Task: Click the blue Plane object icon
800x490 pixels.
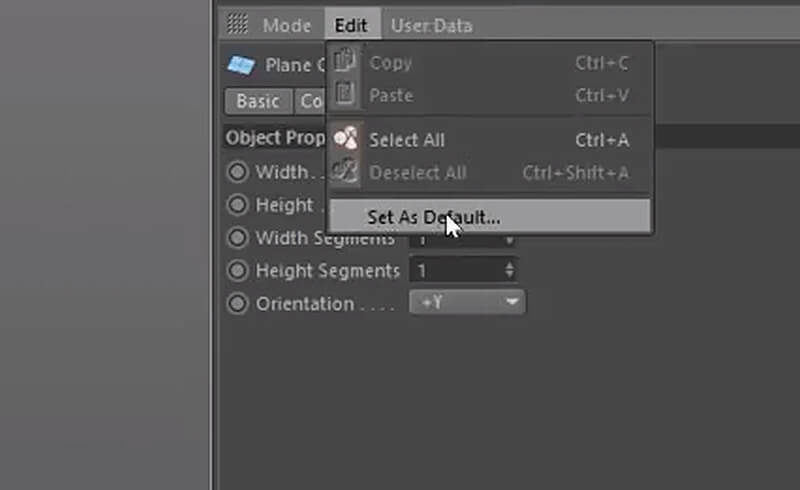Action: tap(241, 65)
